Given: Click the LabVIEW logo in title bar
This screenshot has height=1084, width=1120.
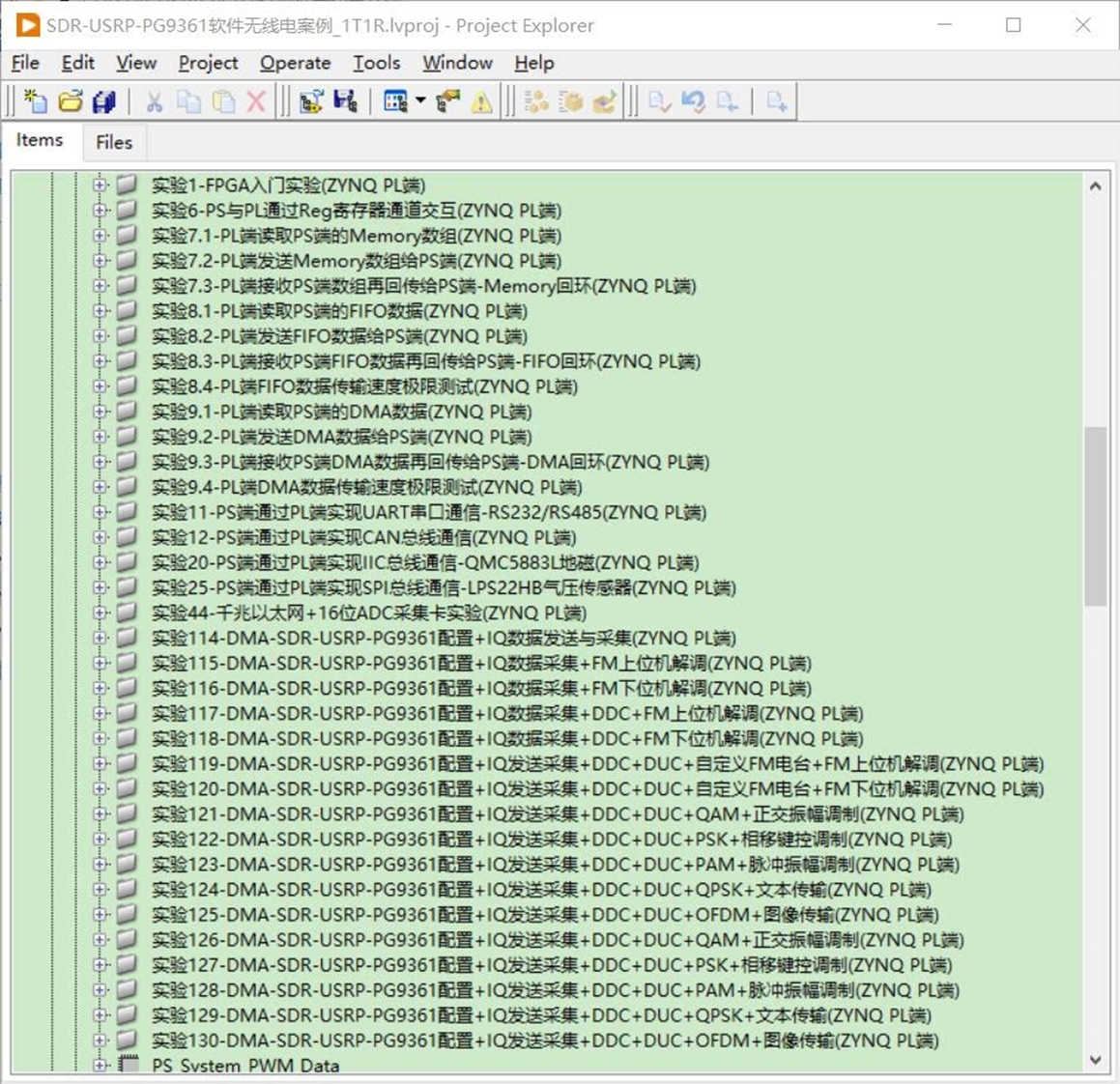Looking at the screenshot, I should (x=28, y=25).
